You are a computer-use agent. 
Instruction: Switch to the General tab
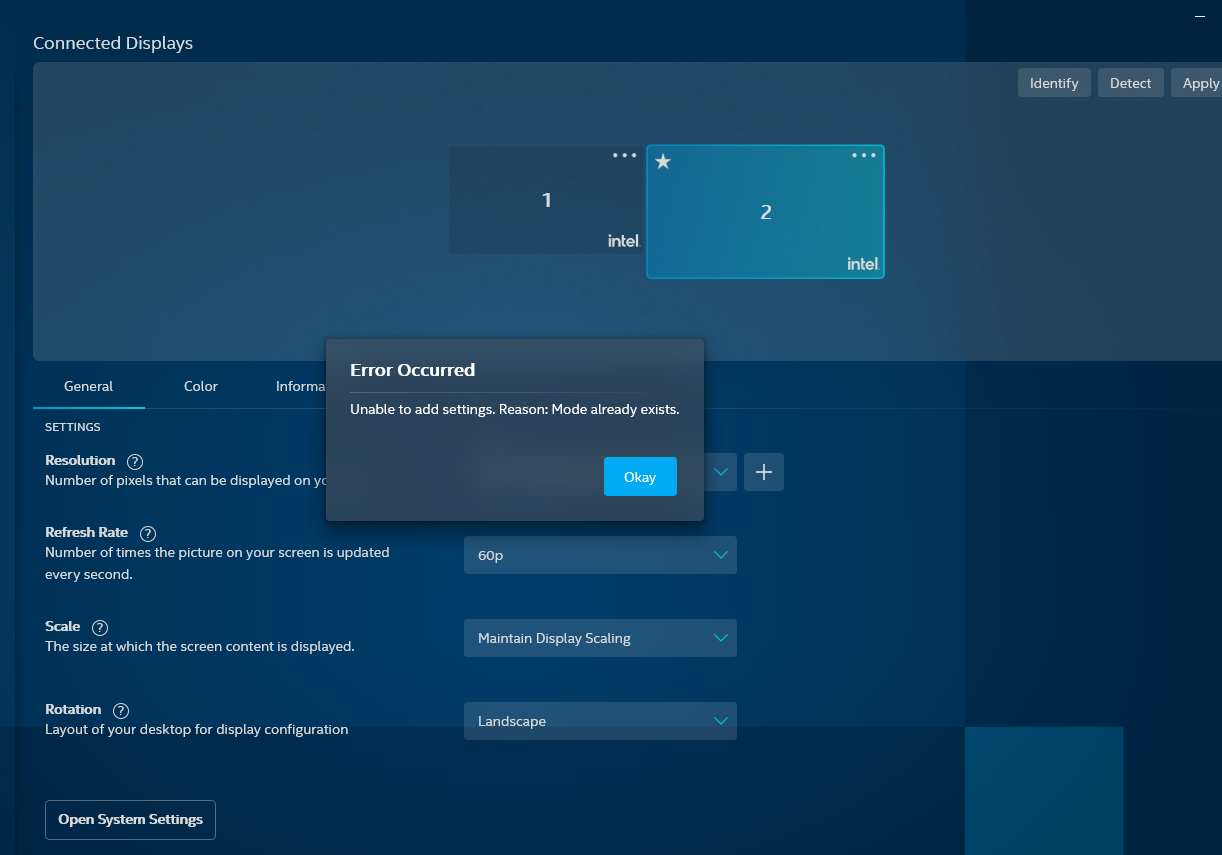(89, 387)
